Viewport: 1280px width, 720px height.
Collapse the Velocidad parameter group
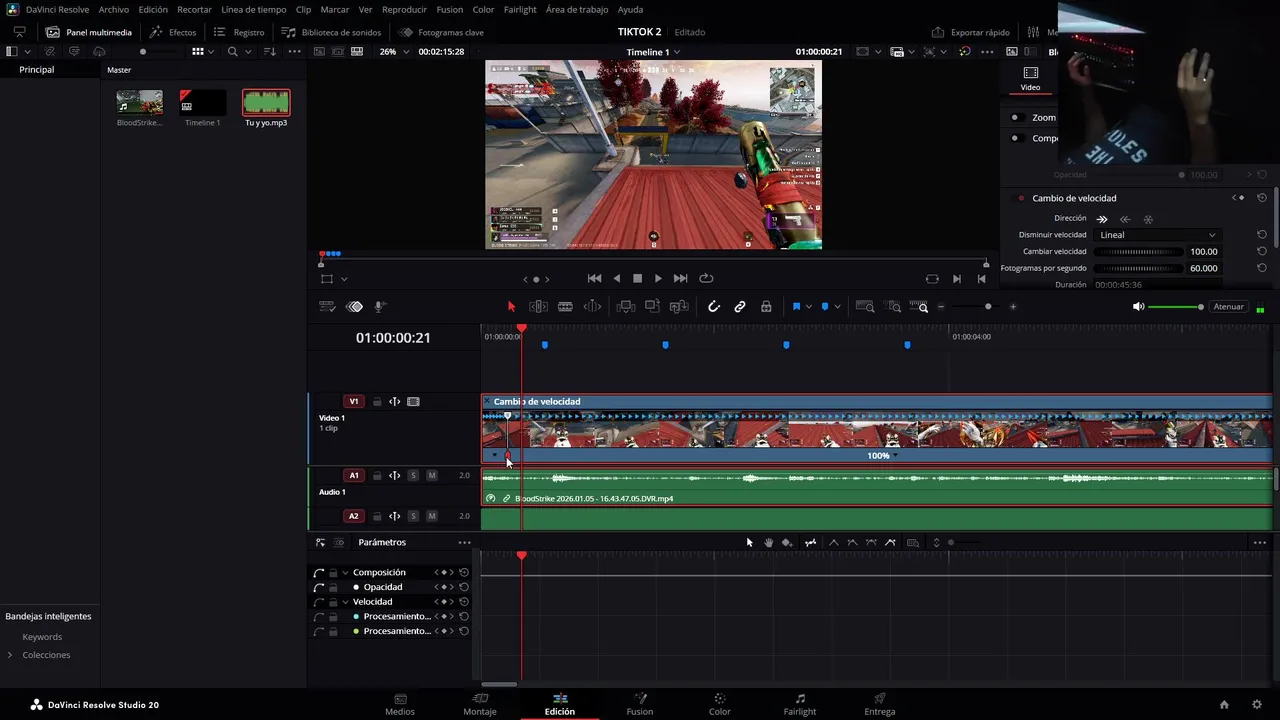click(x=345, y=602)
